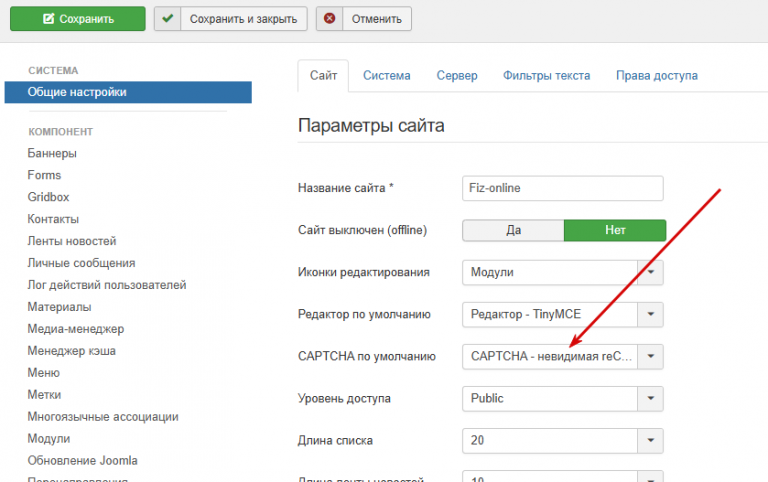Click the arrow beside Редактор - TinyMCE
The width and height of the screenshot is (768, 482).
pos(650,314)
